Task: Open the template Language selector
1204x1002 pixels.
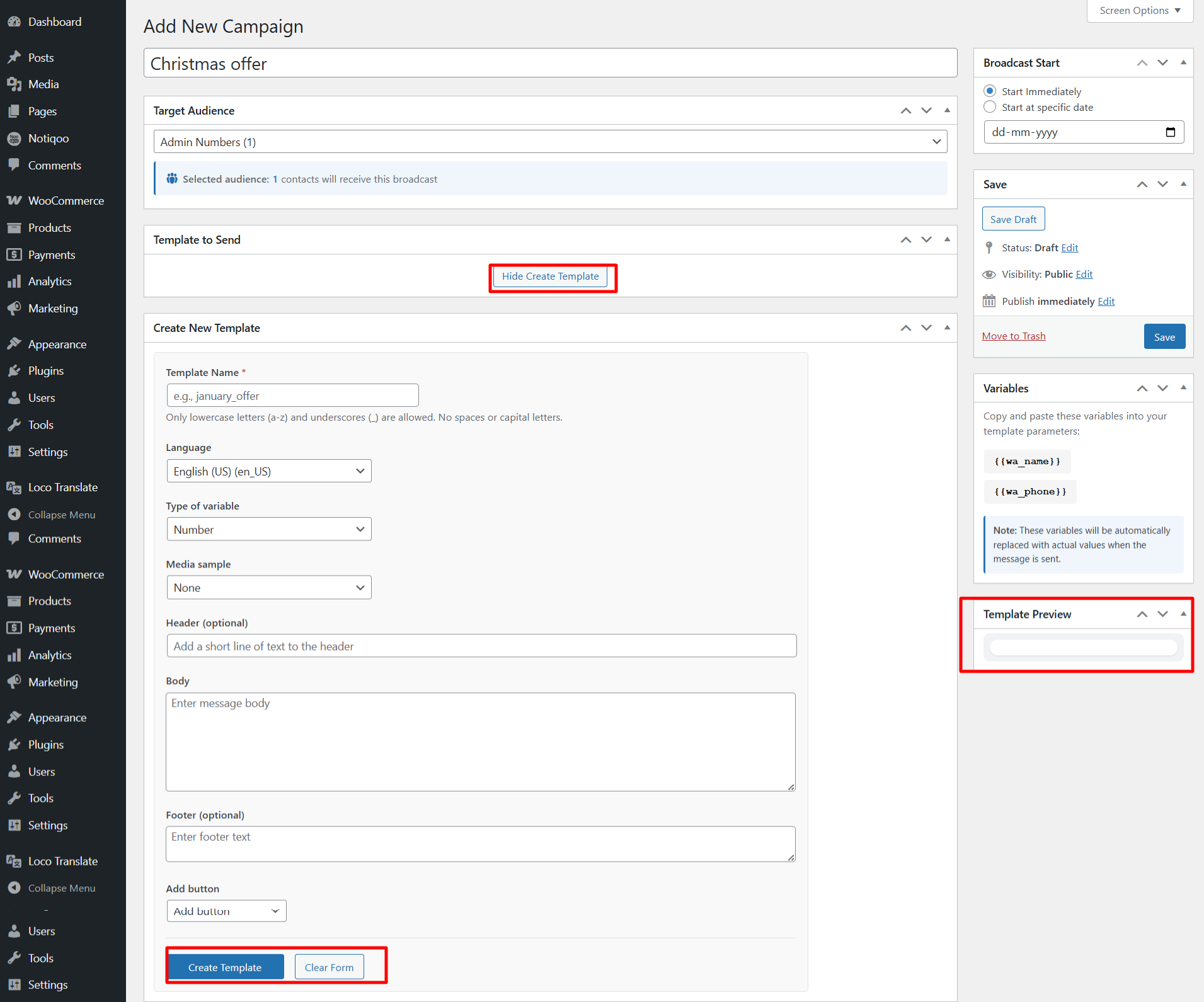Action: pyautogui.click(x=268, y=470)
